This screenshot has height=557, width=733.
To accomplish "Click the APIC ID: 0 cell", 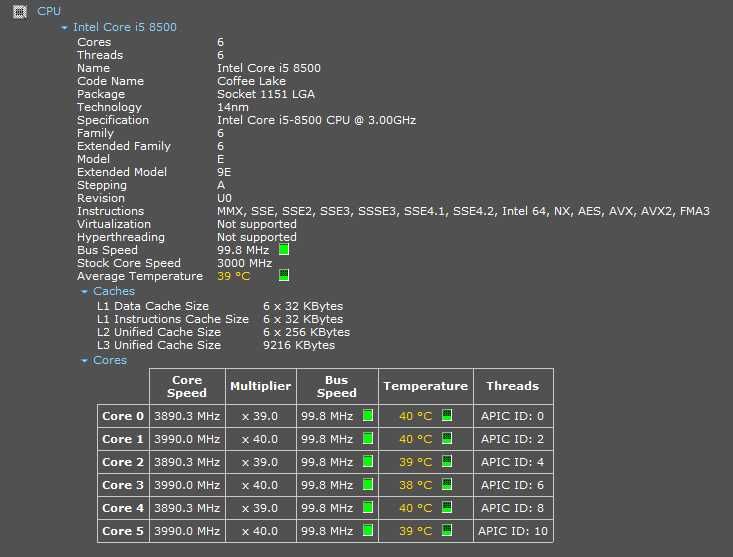I will 513,416.
